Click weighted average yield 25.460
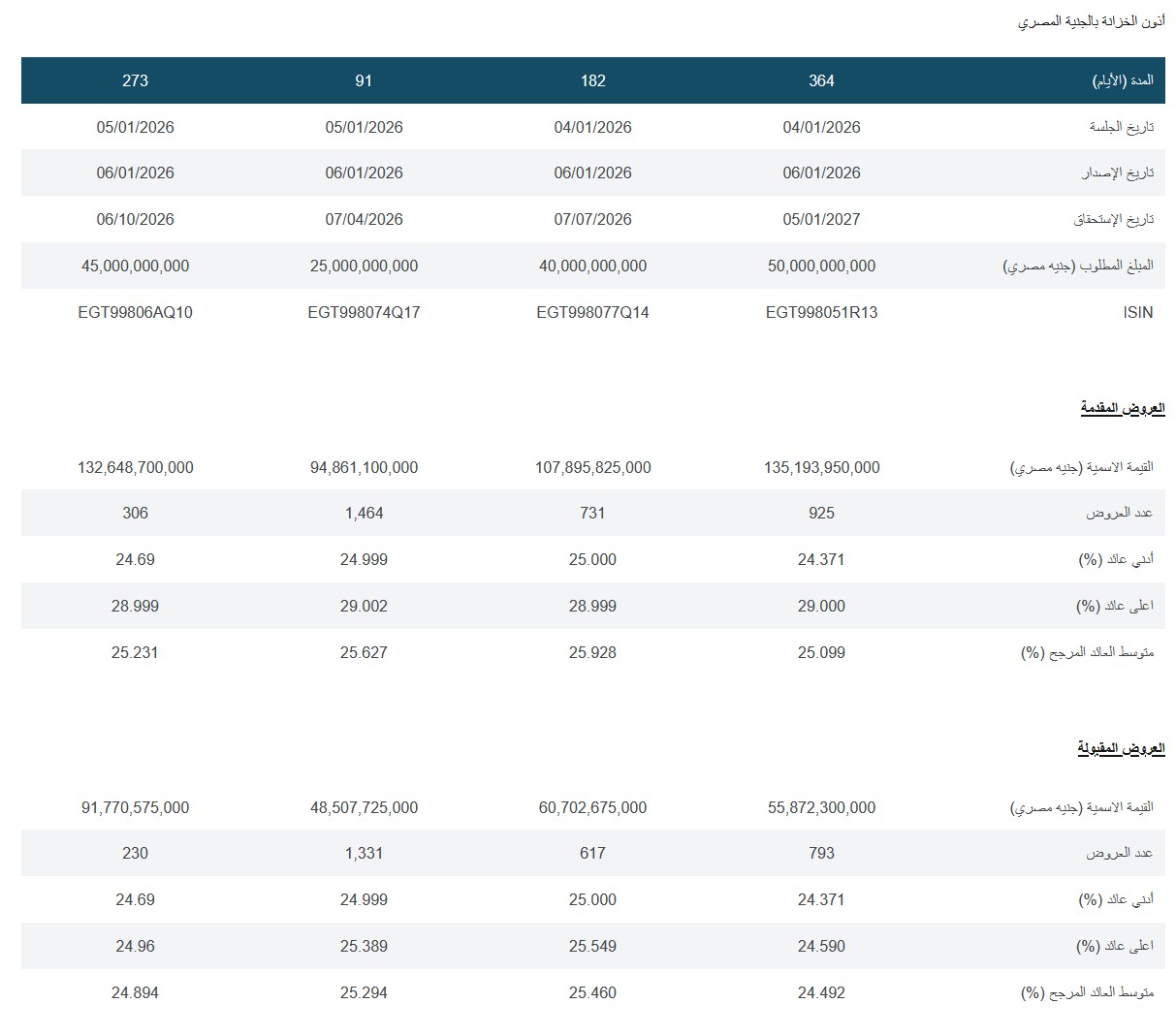This screenshot has height=1035, width=1176. [592, 992]
